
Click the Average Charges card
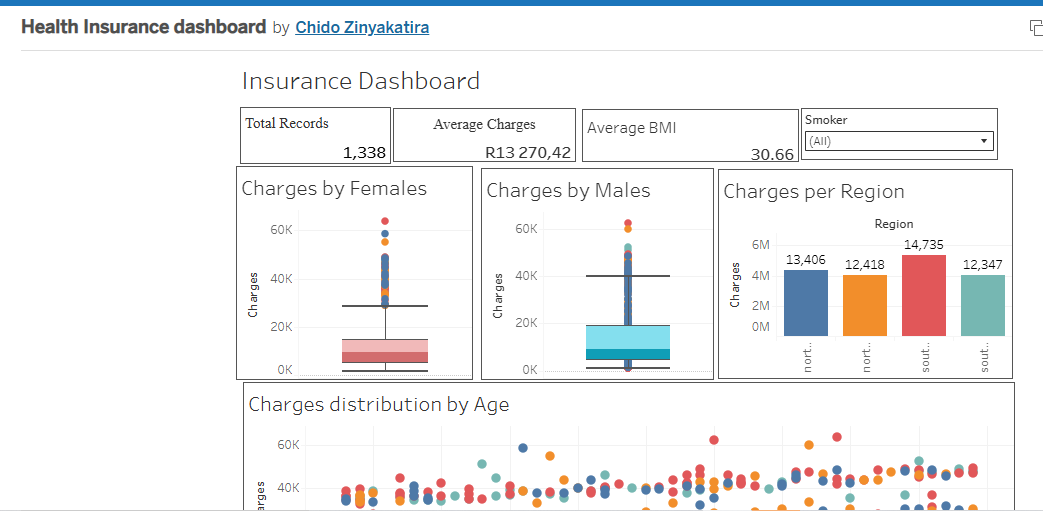coord(484,136)
